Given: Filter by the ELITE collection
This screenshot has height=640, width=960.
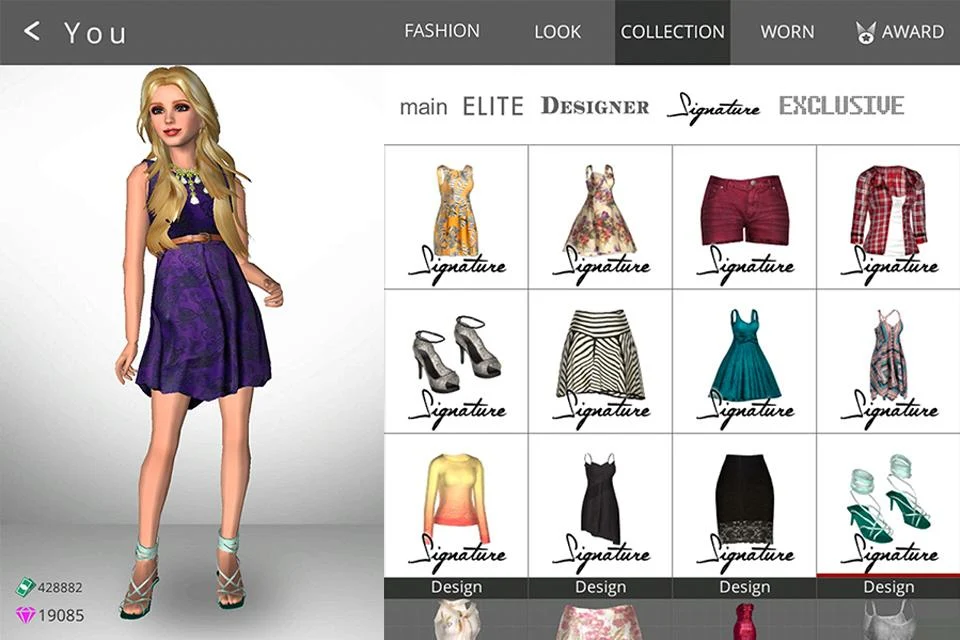Looking at the screenshot, I should coord(493,107).
